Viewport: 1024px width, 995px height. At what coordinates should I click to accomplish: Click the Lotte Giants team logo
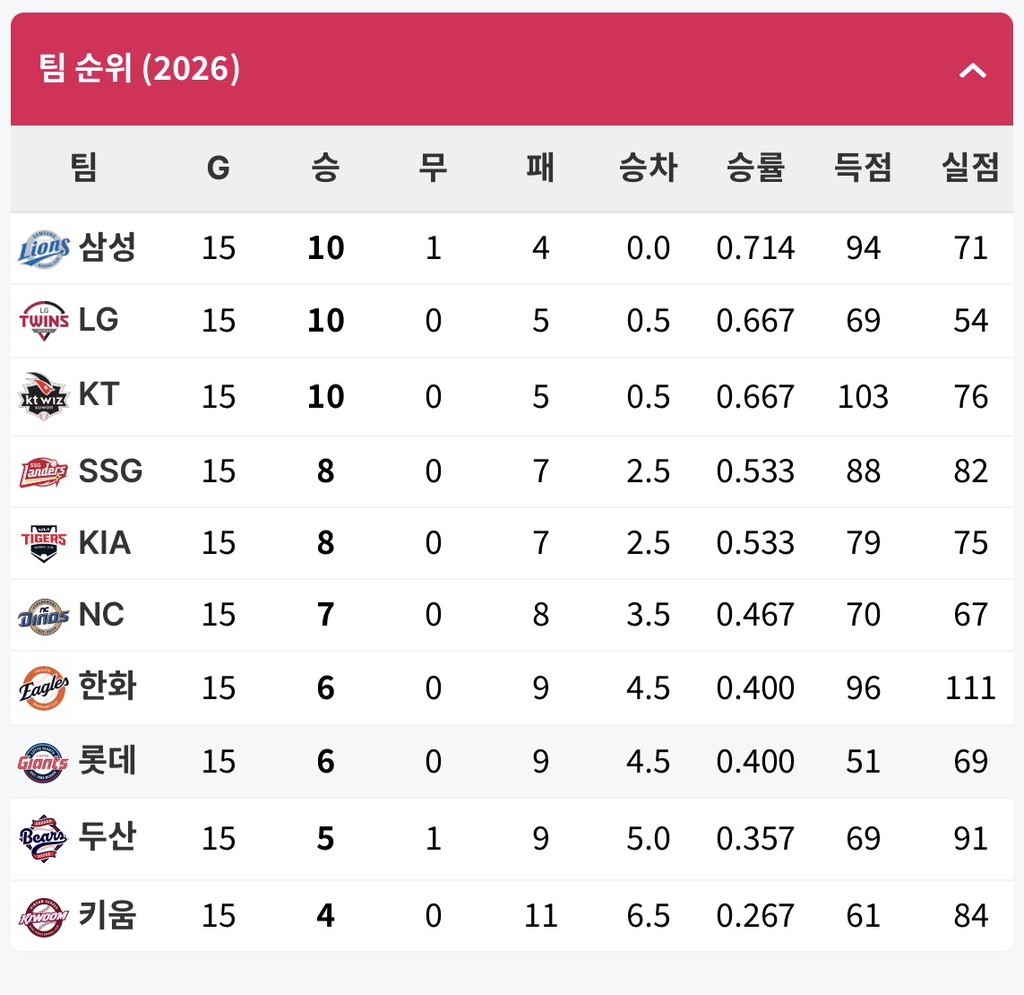(x=44, y=762)
